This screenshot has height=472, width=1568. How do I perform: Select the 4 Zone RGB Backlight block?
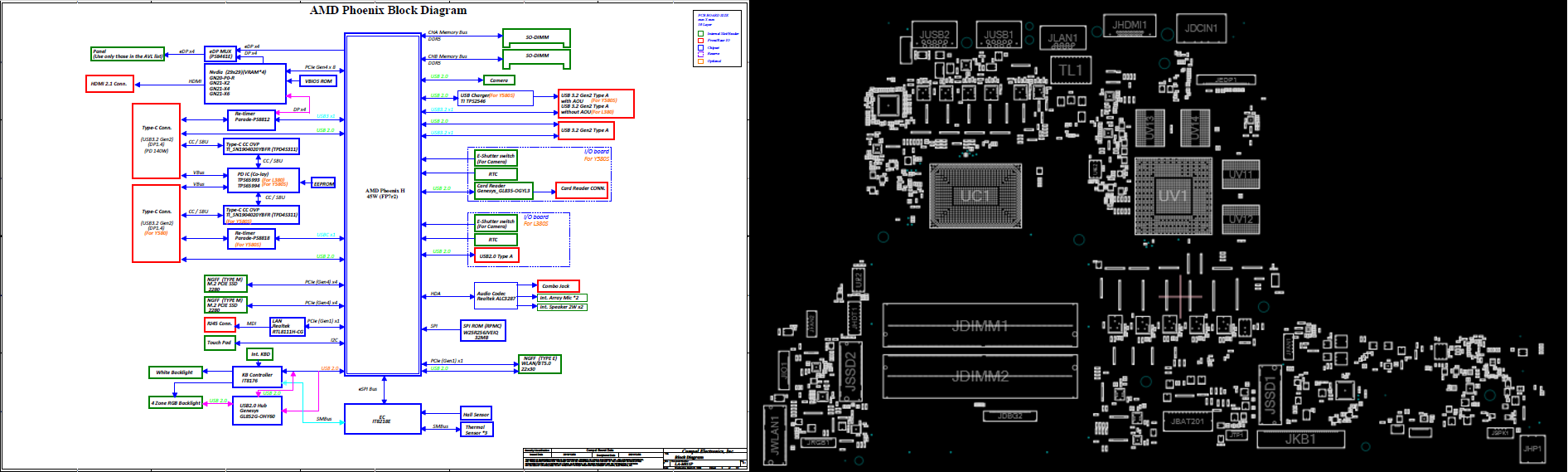pos(176,402)
